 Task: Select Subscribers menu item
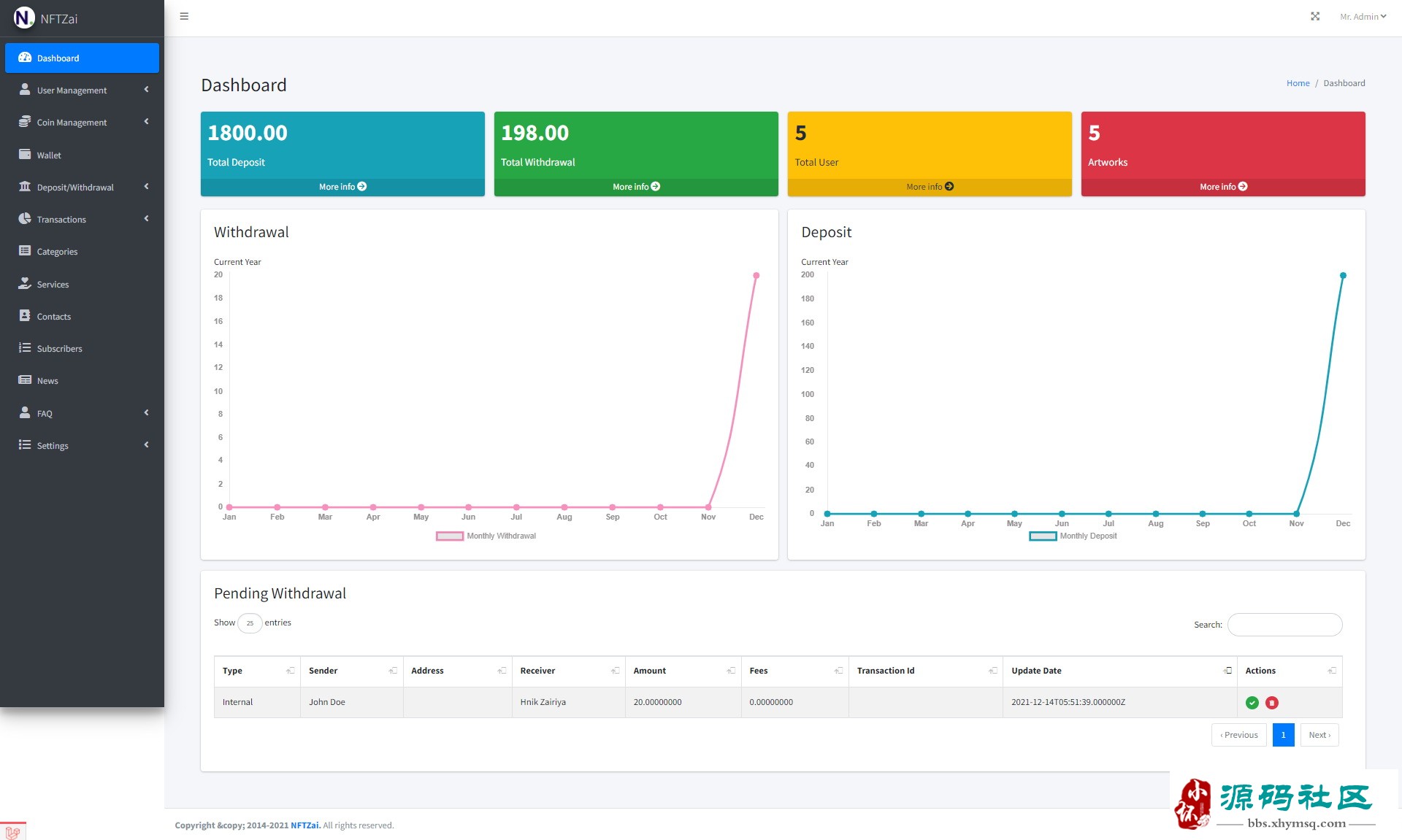[59, 349]
